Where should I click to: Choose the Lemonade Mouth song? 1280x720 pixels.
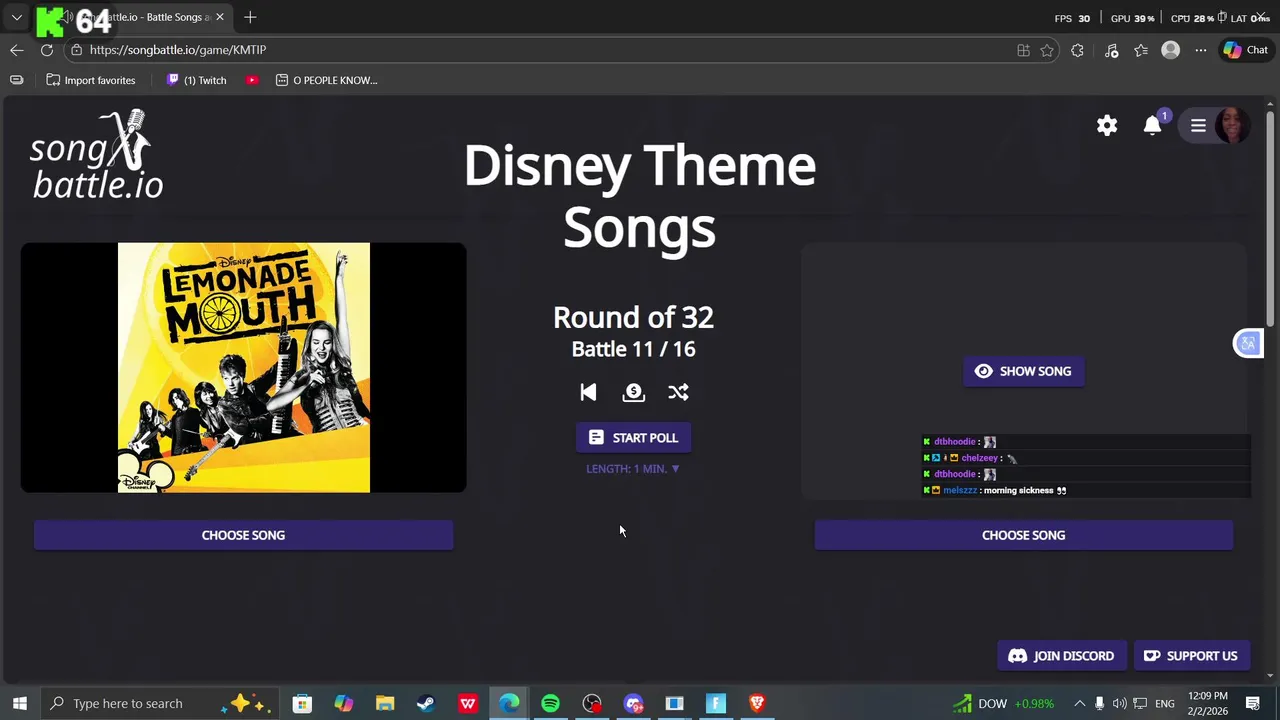(243, 535)
